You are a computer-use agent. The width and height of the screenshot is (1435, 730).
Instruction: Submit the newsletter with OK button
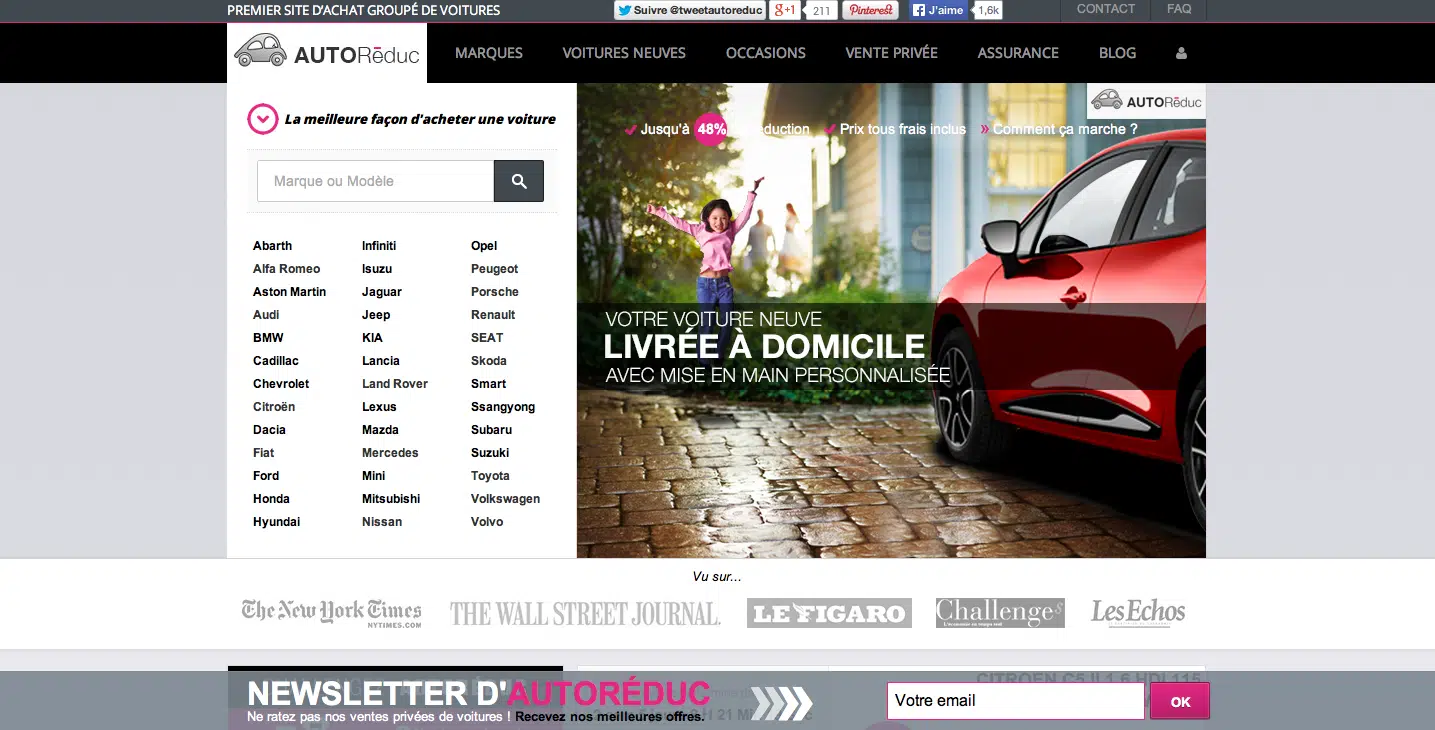1180,701
